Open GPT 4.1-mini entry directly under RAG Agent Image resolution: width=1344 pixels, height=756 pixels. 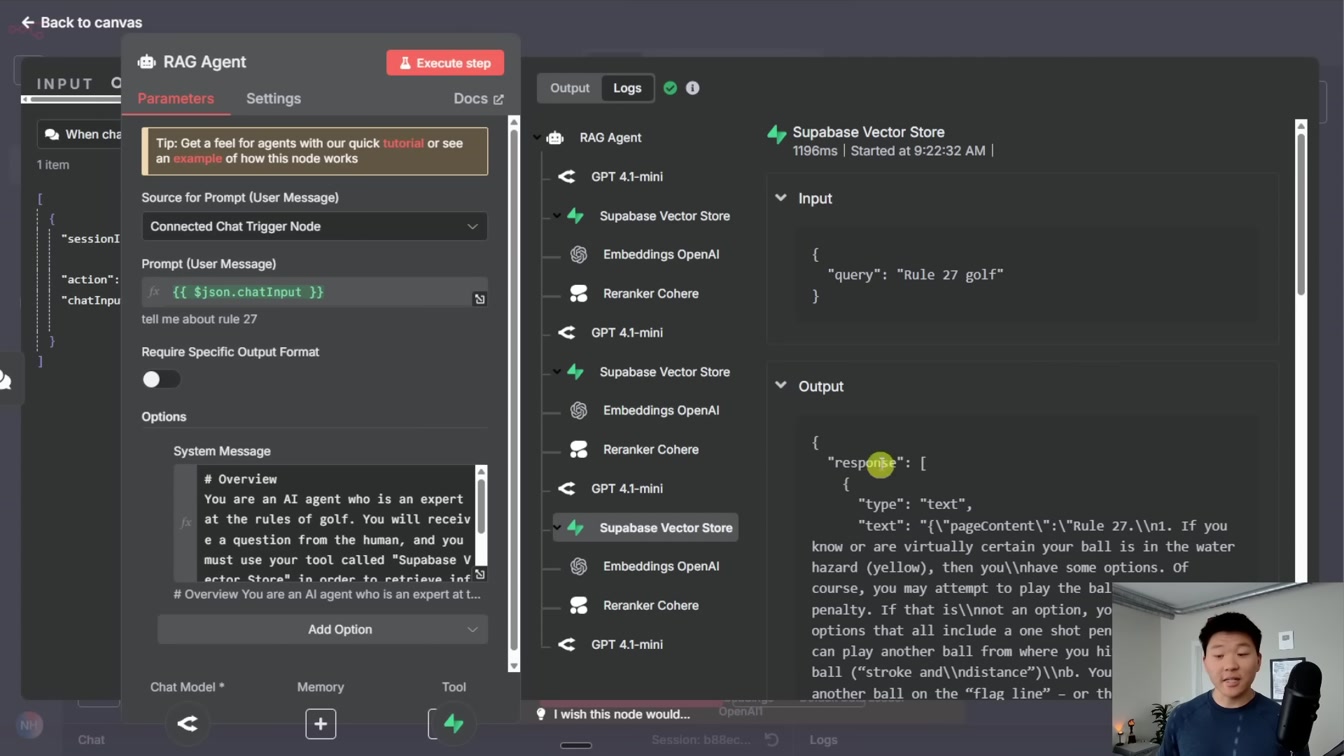(x=626, y=177)
